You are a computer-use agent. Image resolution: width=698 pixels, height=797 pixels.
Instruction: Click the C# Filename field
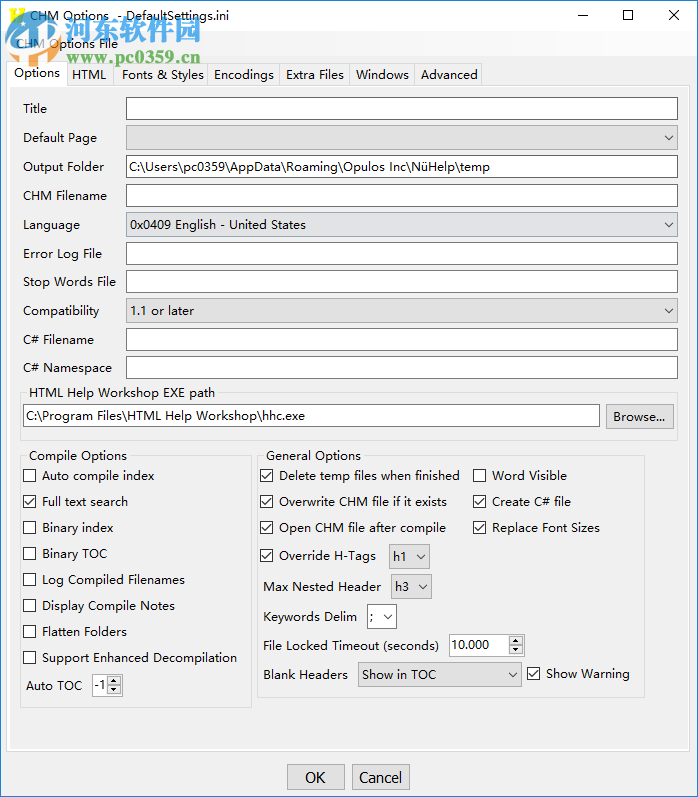tap(402, 340)
